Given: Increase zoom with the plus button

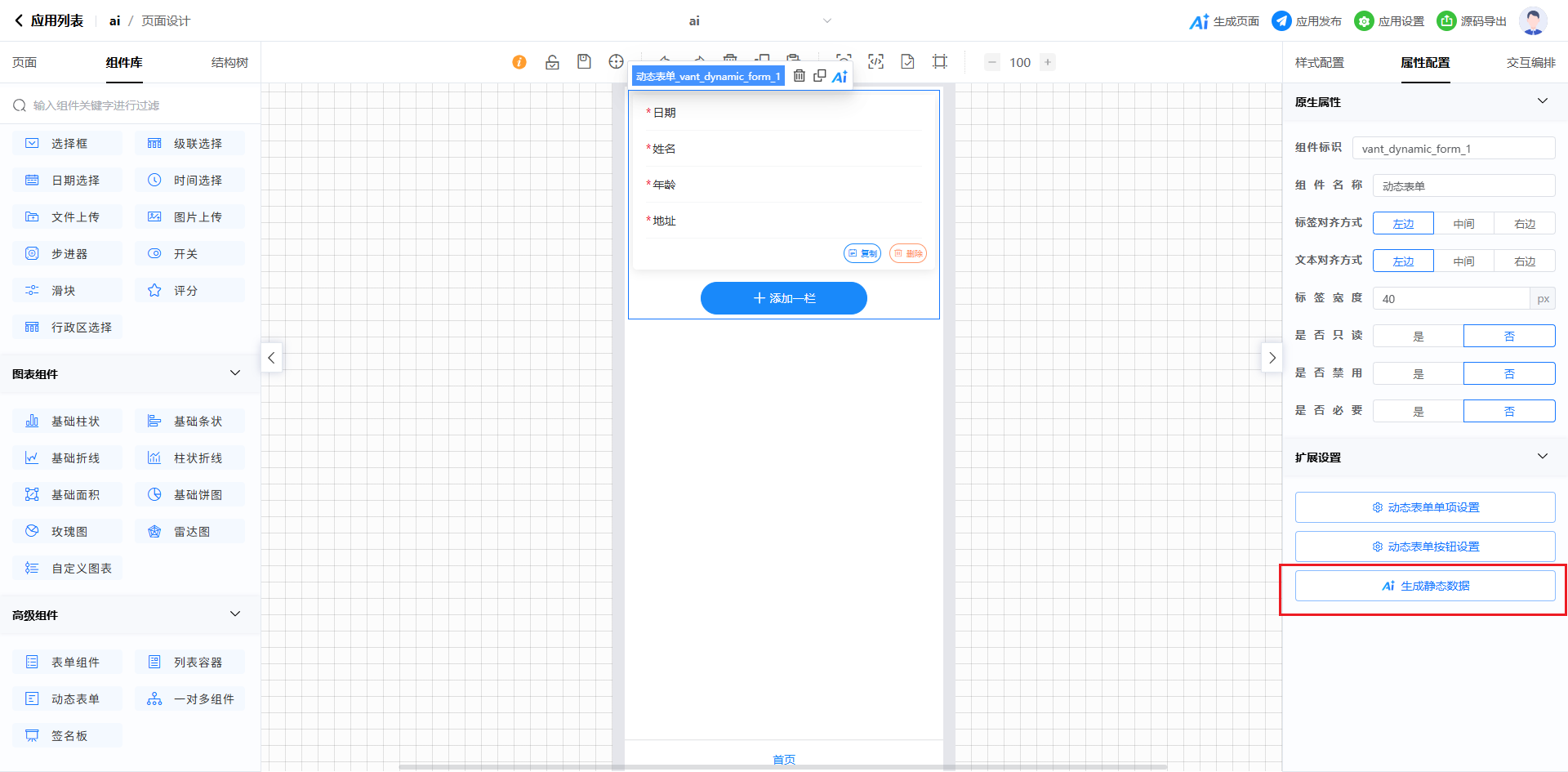Looking at the screenshot, I should [x=1048, y=62].
